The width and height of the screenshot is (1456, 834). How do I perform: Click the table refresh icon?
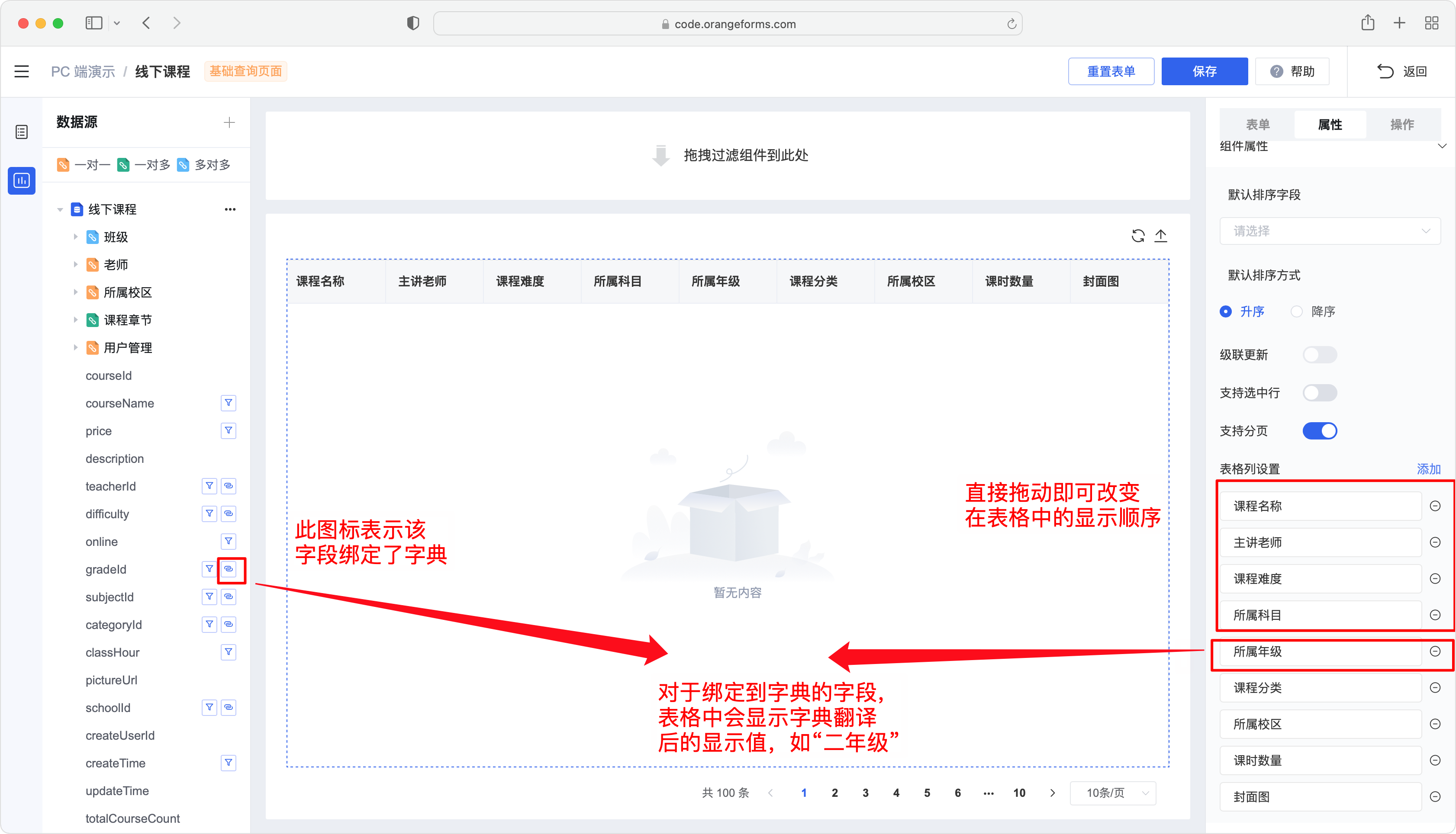(1138, 236)
